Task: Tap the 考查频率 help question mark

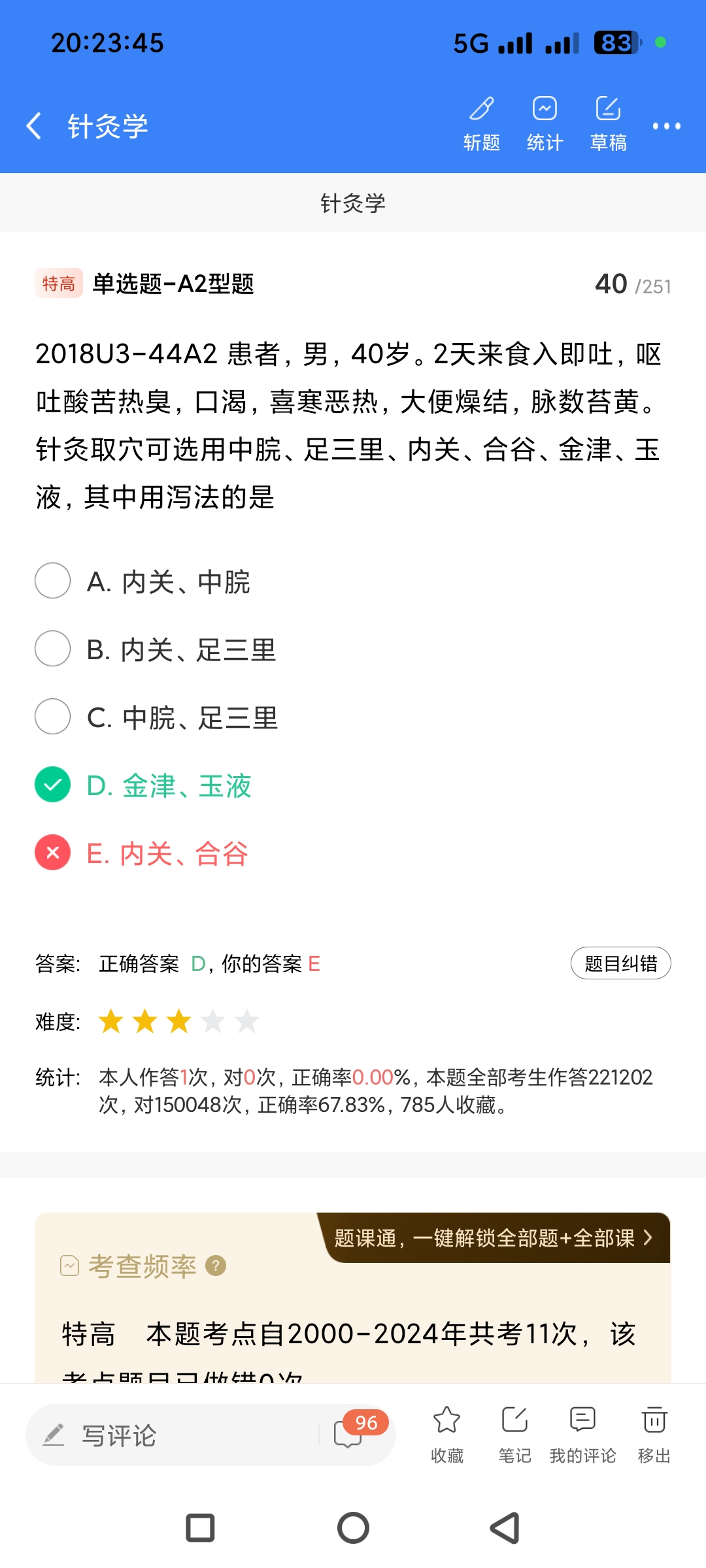Action: [216, 1266]
